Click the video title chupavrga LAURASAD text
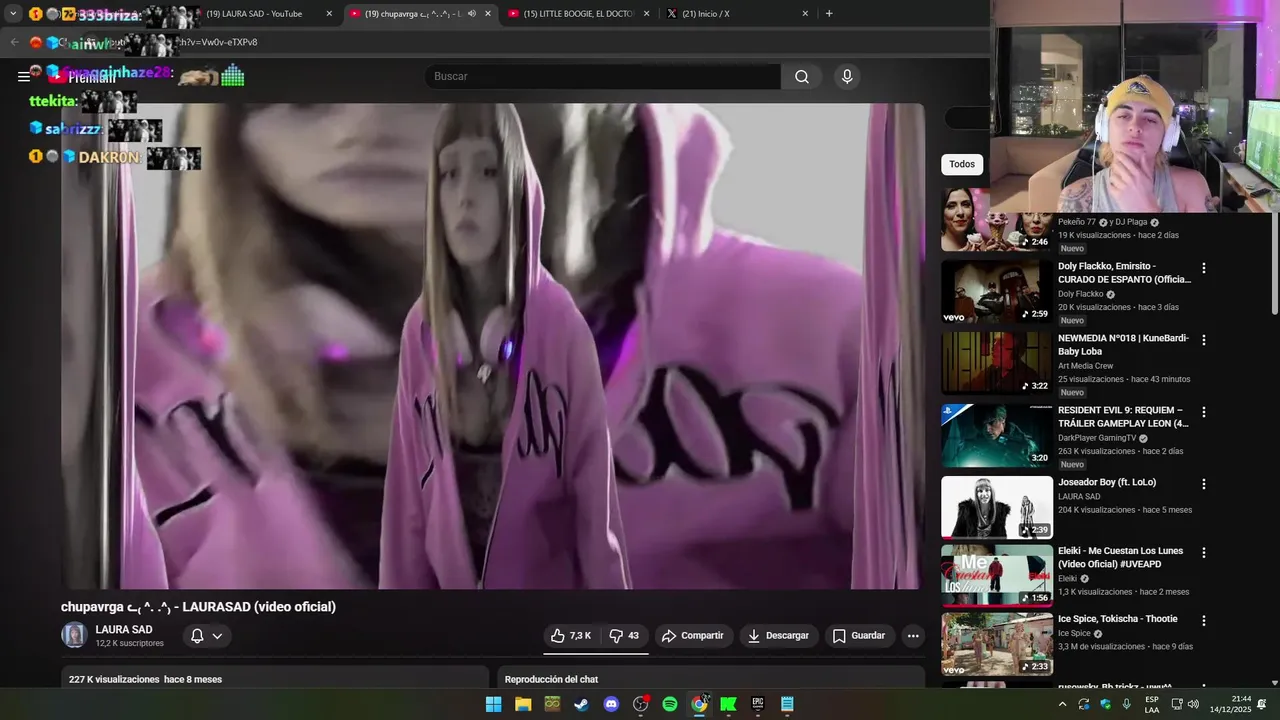The image size is (1280, 720). 198,607
